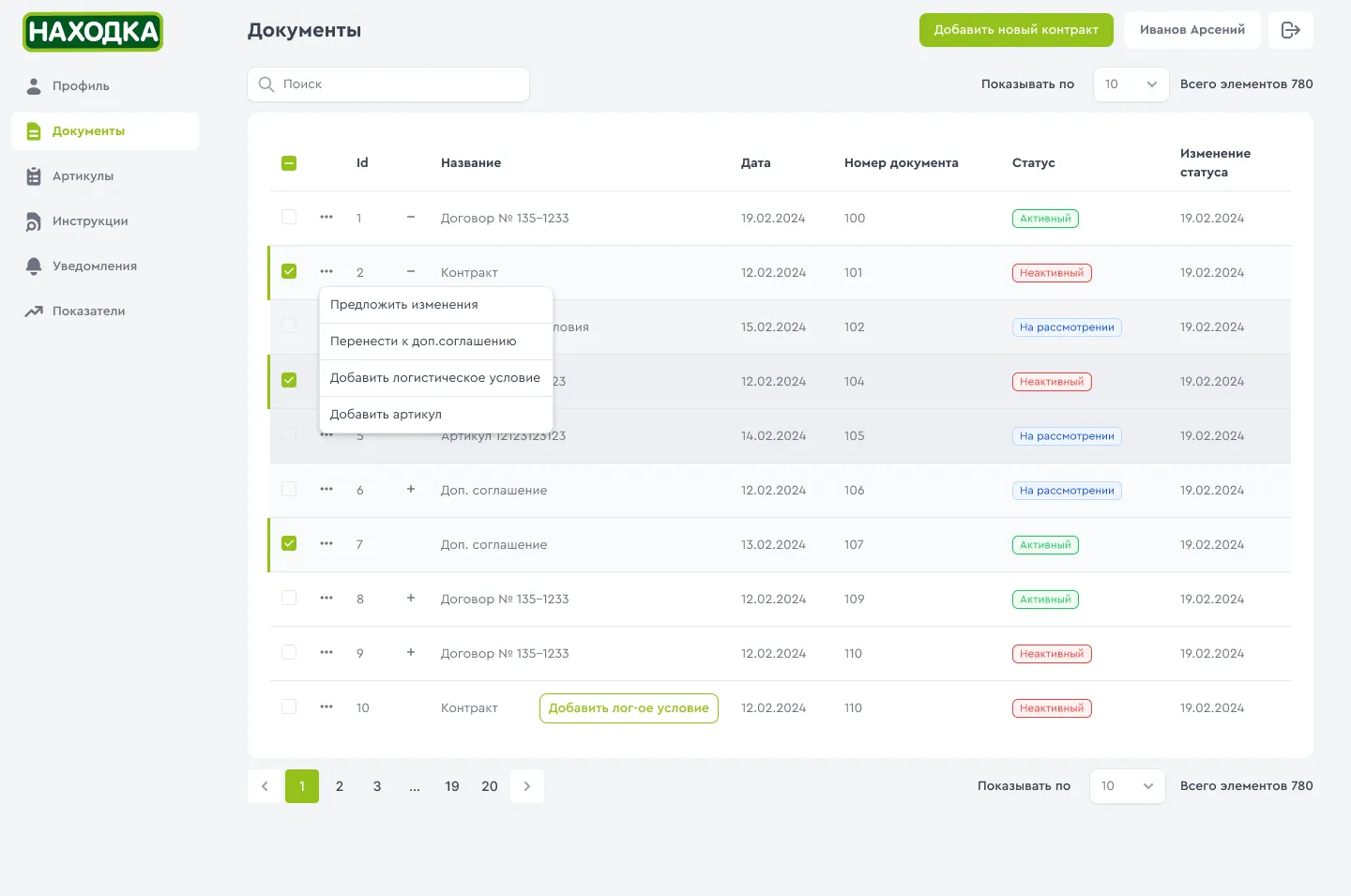Select Документы in the sidebar
This screenshot has width=1351, height=896.
tap(105, 131)
